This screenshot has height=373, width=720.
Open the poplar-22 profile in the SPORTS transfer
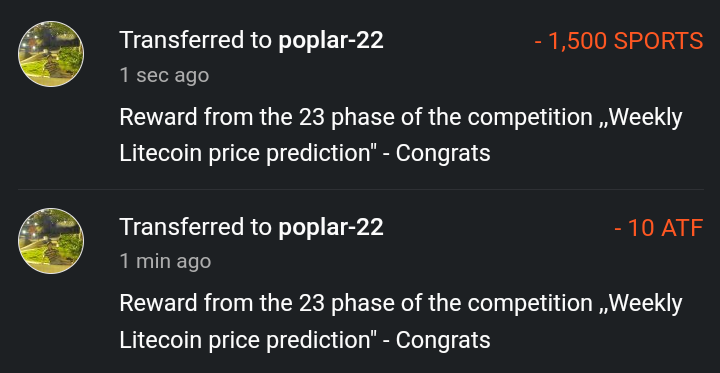pyautogui.click(x=331, y=40)
